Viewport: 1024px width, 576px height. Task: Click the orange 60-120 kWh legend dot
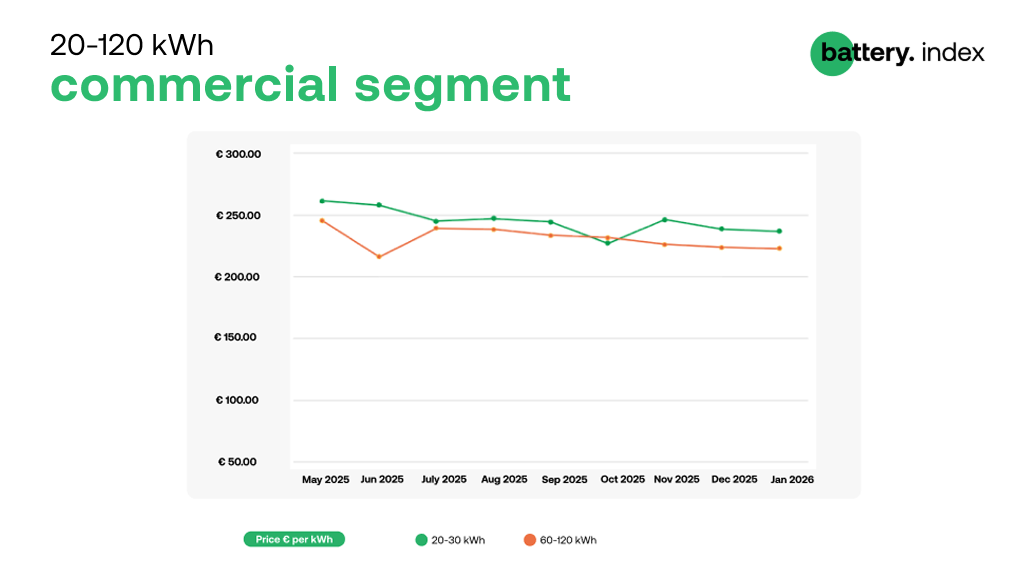[x=530, y=540]
